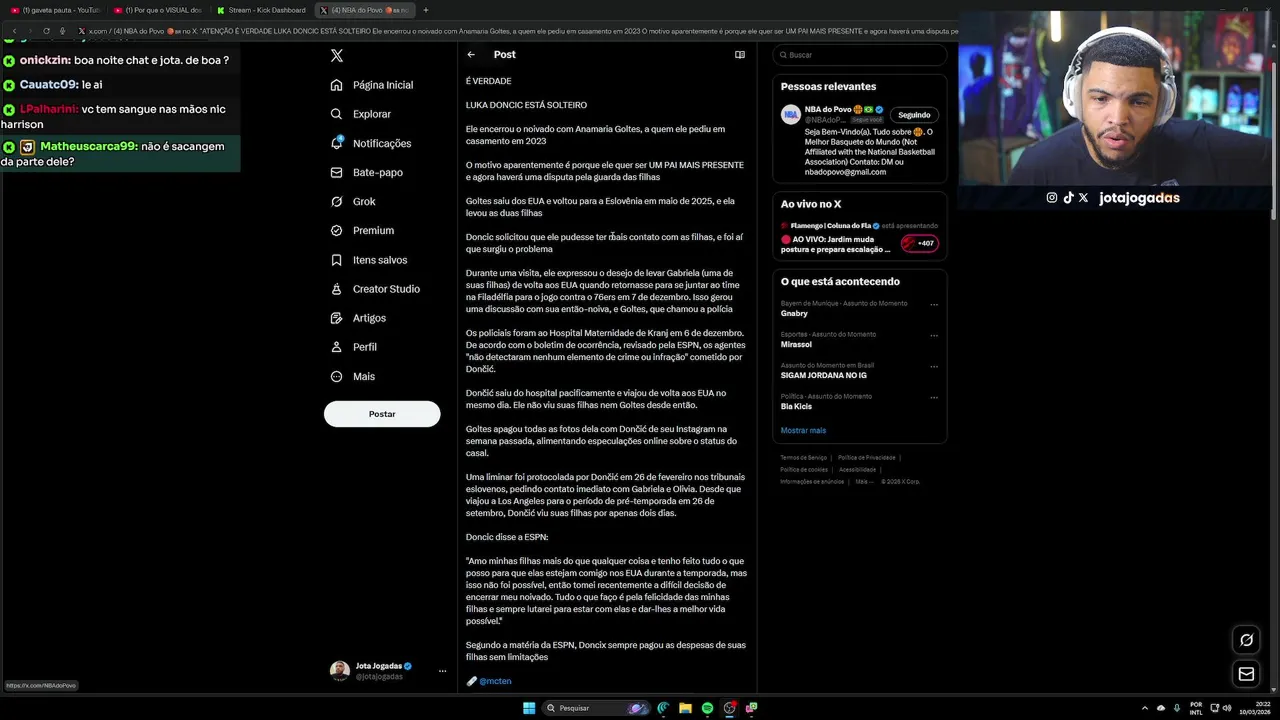Open the @mcten mention link
Screen dimensions: 1280x720
[x=495, y=681]
